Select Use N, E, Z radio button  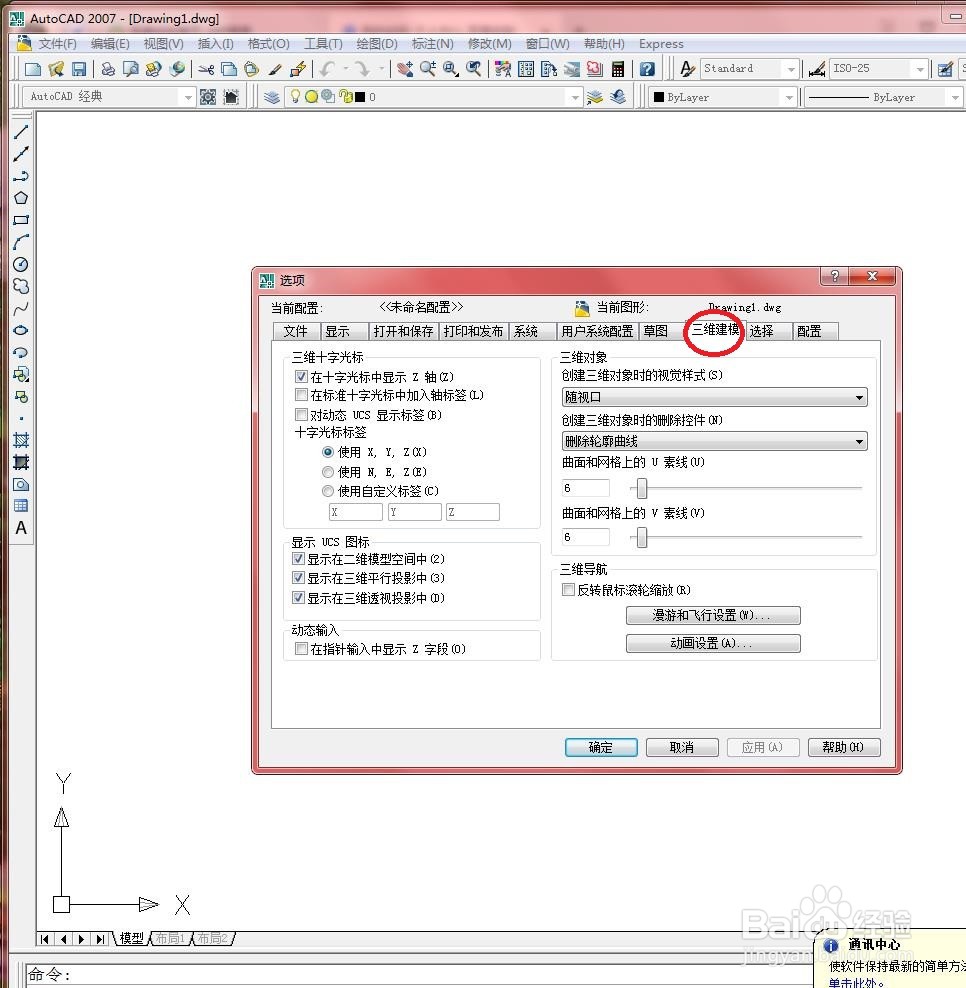[x=328, y=472]
